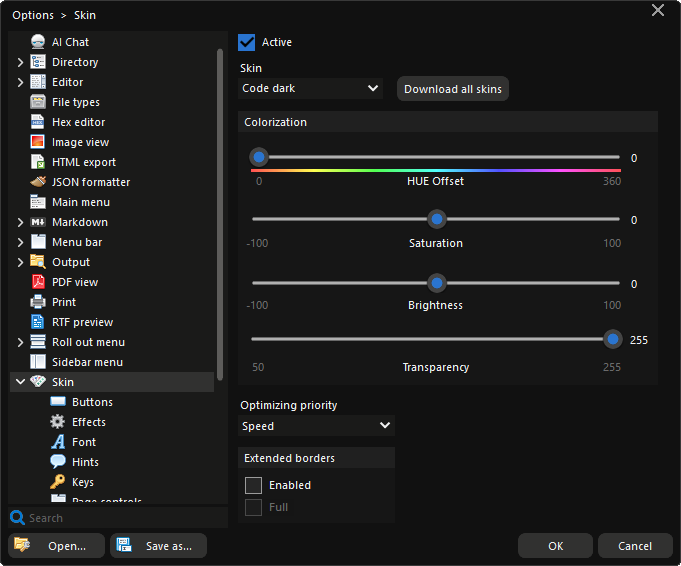Click the Search magnifier icon
The width and height of the screenshot is (681, 566).
click(17, 518)
